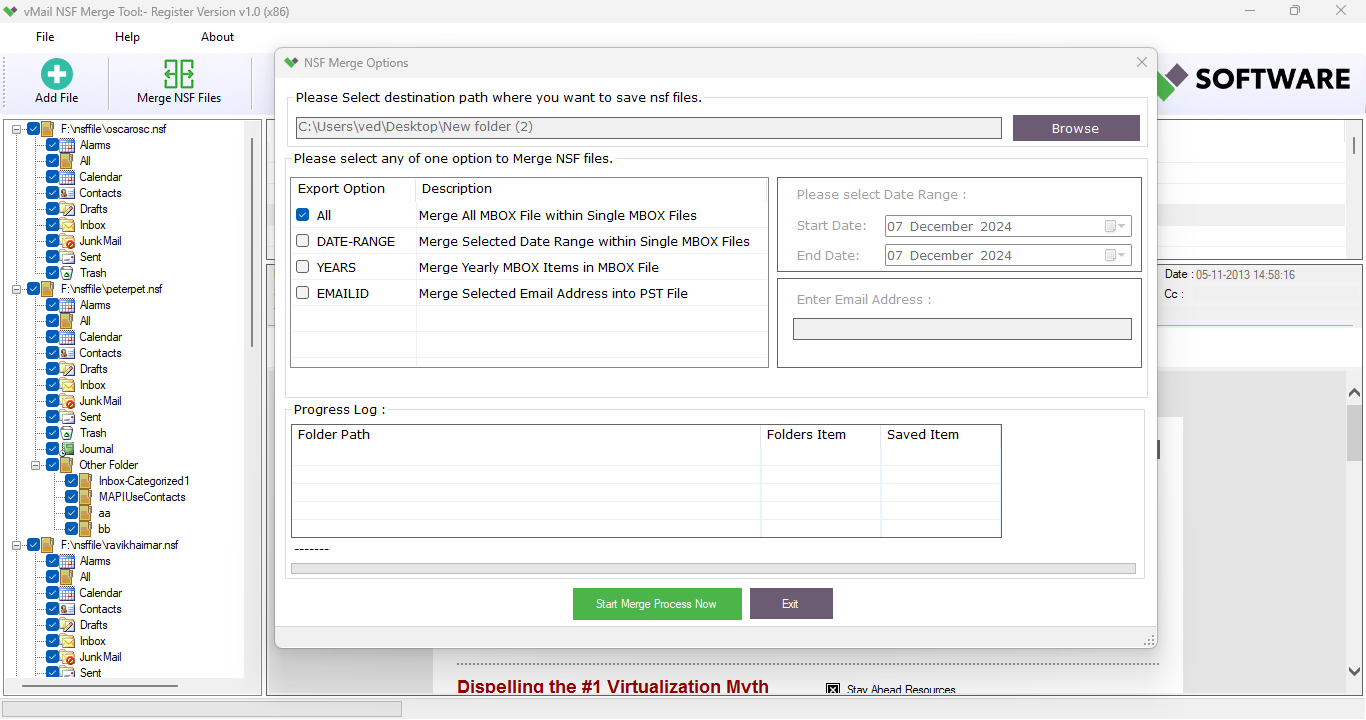This screenshot has width=1366, height=720.
Task: Click the Inbox folder icon under peterpet.nsf
Action: pos(67,385)
